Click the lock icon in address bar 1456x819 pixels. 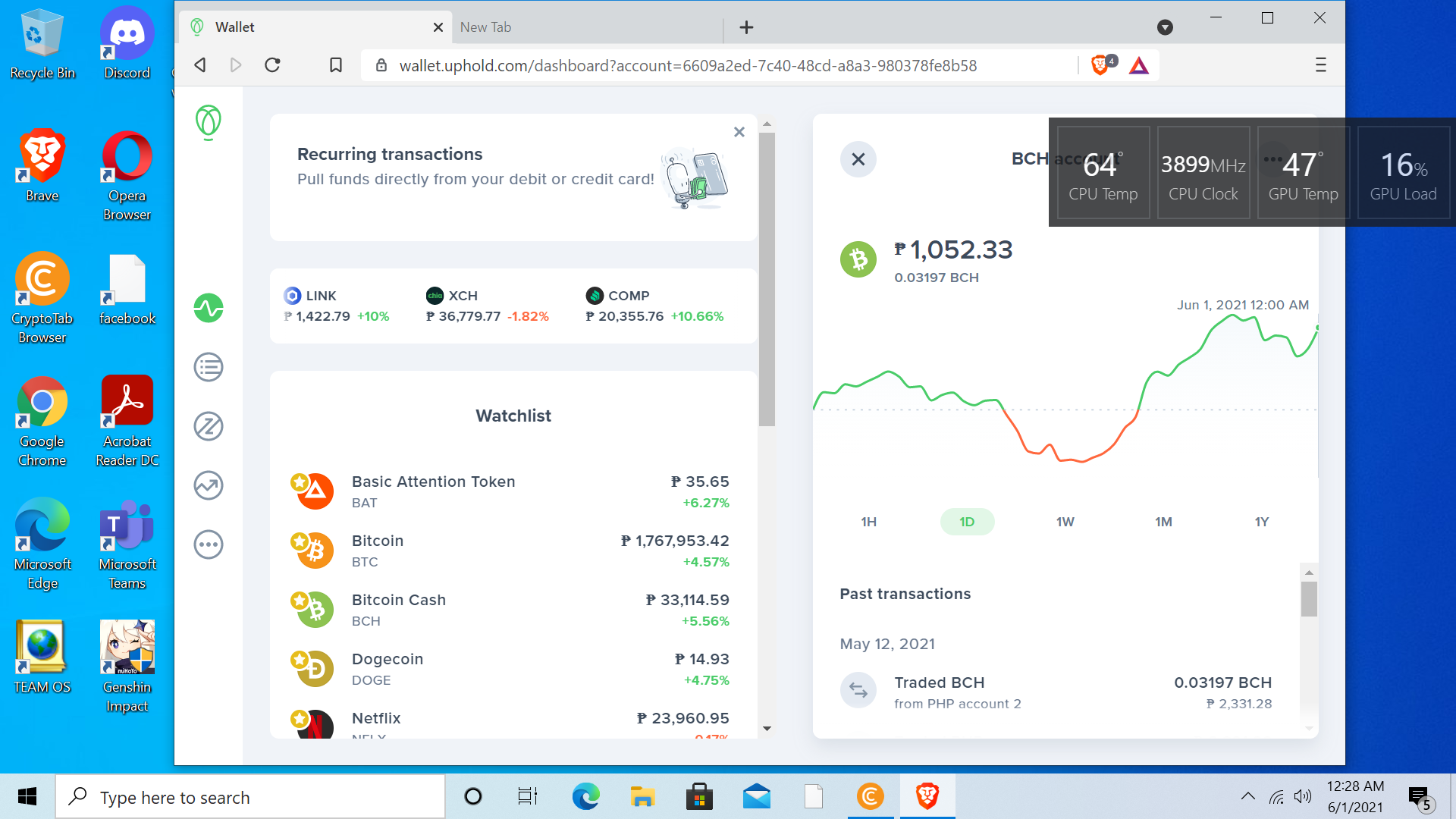coord(382,65)
